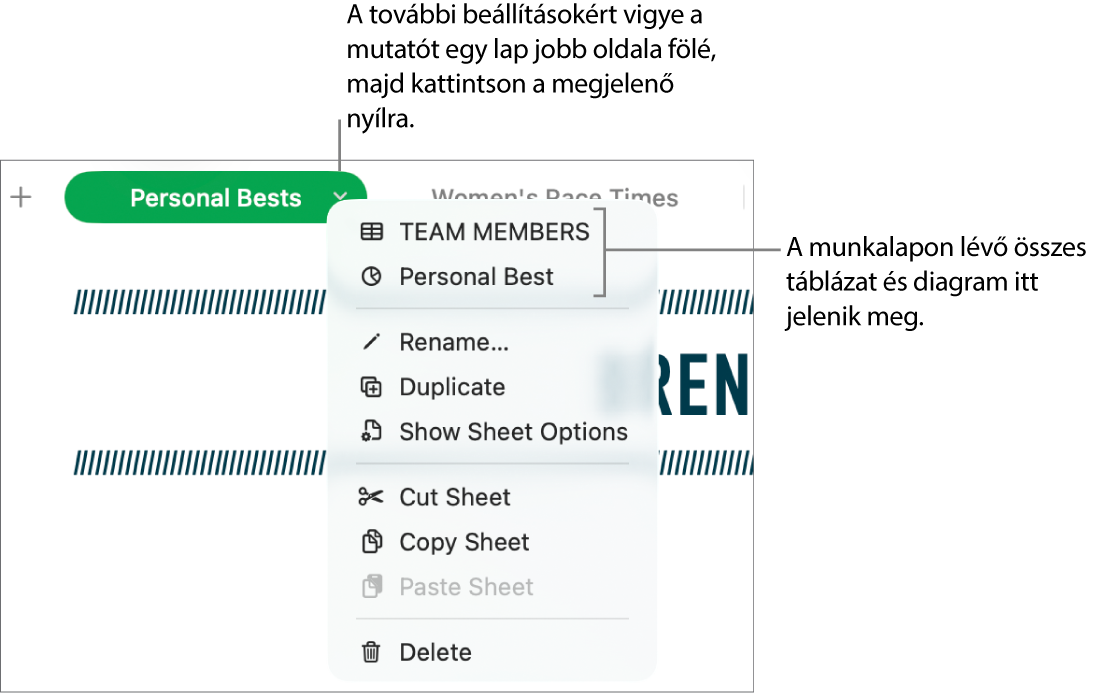Click the plus icon to add a new sheet

pyautogui.click(x=21, y=197)
